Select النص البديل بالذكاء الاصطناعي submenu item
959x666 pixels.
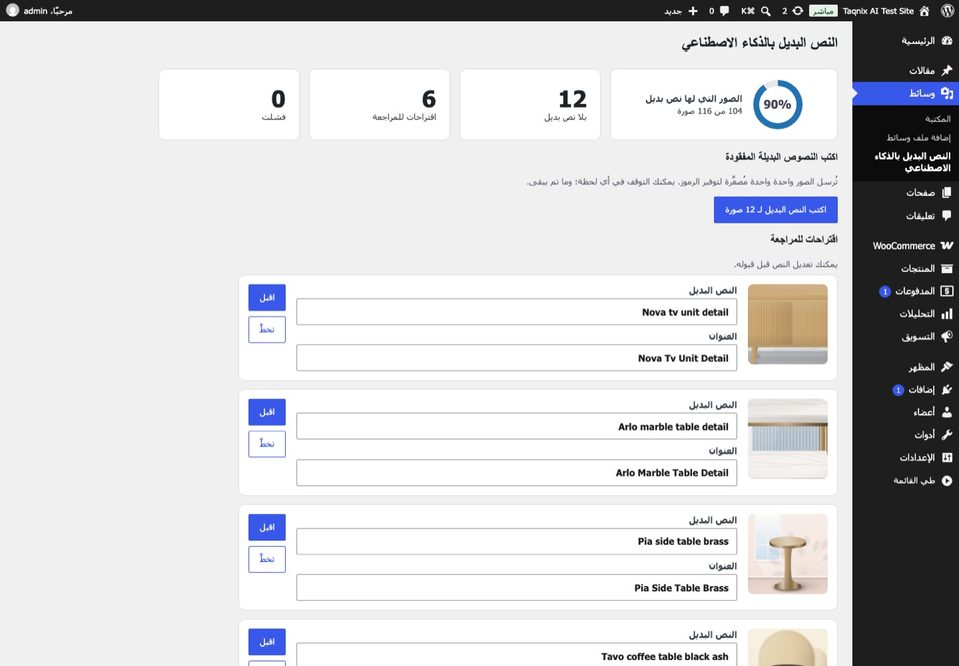coord(912,162)
